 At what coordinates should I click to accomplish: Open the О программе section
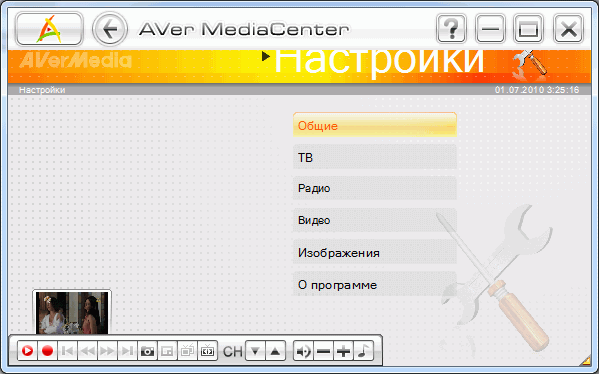(x=375, y=284)
